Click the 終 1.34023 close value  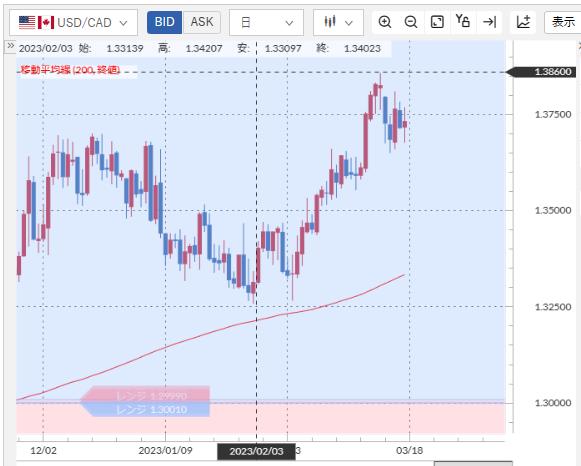[349, 49]
